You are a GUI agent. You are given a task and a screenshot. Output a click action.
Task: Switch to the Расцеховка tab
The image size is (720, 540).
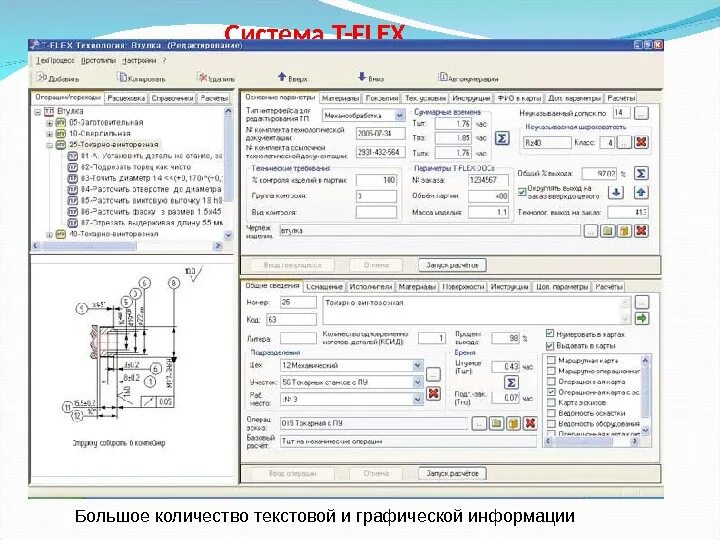coord(126,98)
